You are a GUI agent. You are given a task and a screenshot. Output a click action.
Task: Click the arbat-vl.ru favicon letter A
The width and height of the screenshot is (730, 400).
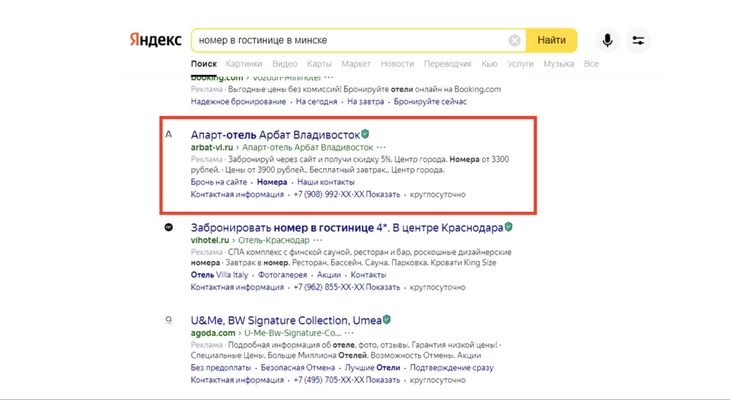click(169, 134)
